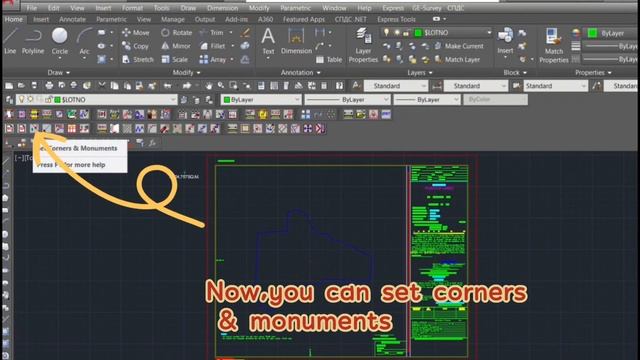This screenshot has height=360, width=640.
Task: Select the Arc tool
Action: [84, 41]
